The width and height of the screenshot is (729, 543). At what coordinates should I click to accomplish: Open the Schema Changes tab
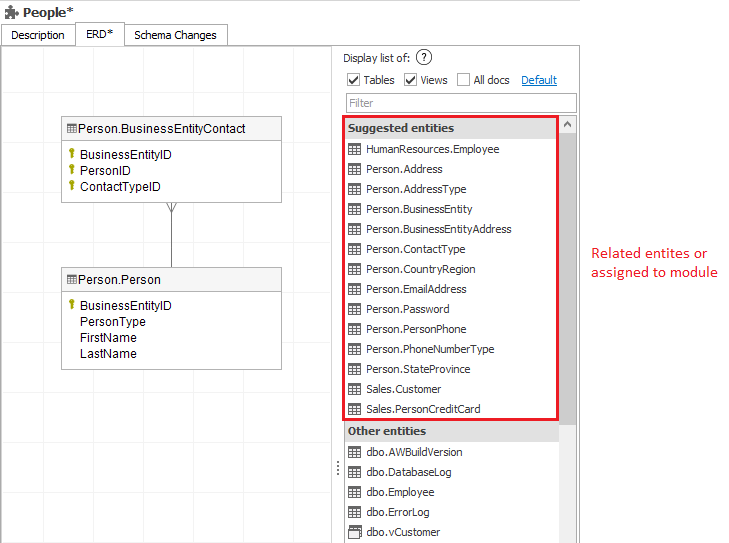tap(175, 35)
